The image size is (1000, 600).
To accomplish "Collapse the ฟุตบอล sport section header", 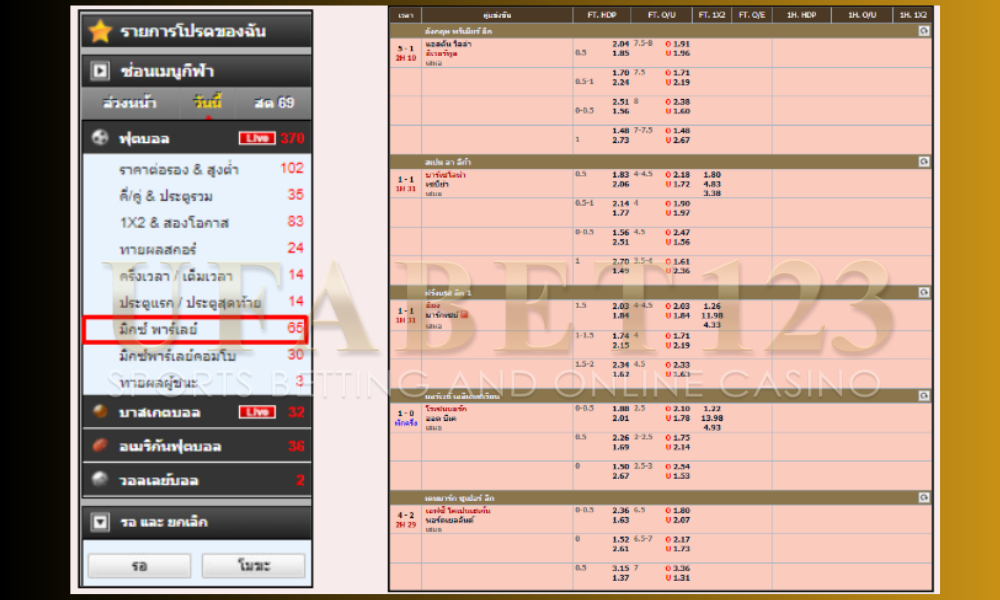I will coord(196,138).
